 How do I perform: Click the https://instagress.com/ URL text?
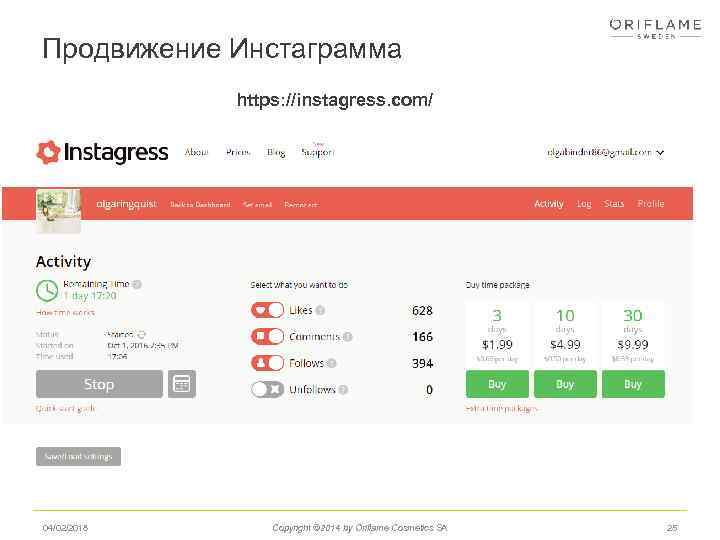[335, 100]
